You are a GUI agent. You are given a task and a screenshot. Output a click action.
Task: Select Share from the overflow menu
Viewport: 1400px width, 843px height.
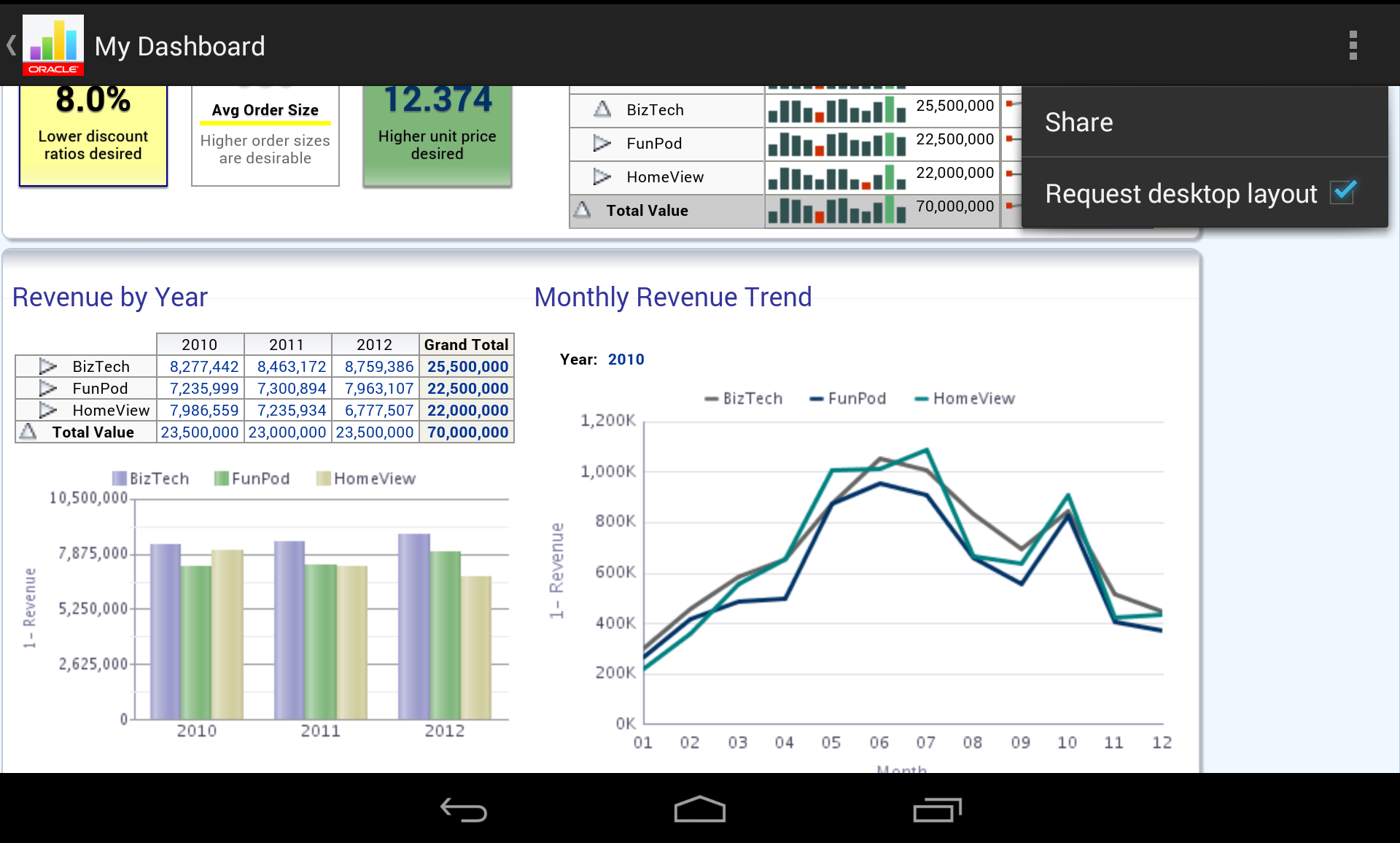pos(1205,122)
